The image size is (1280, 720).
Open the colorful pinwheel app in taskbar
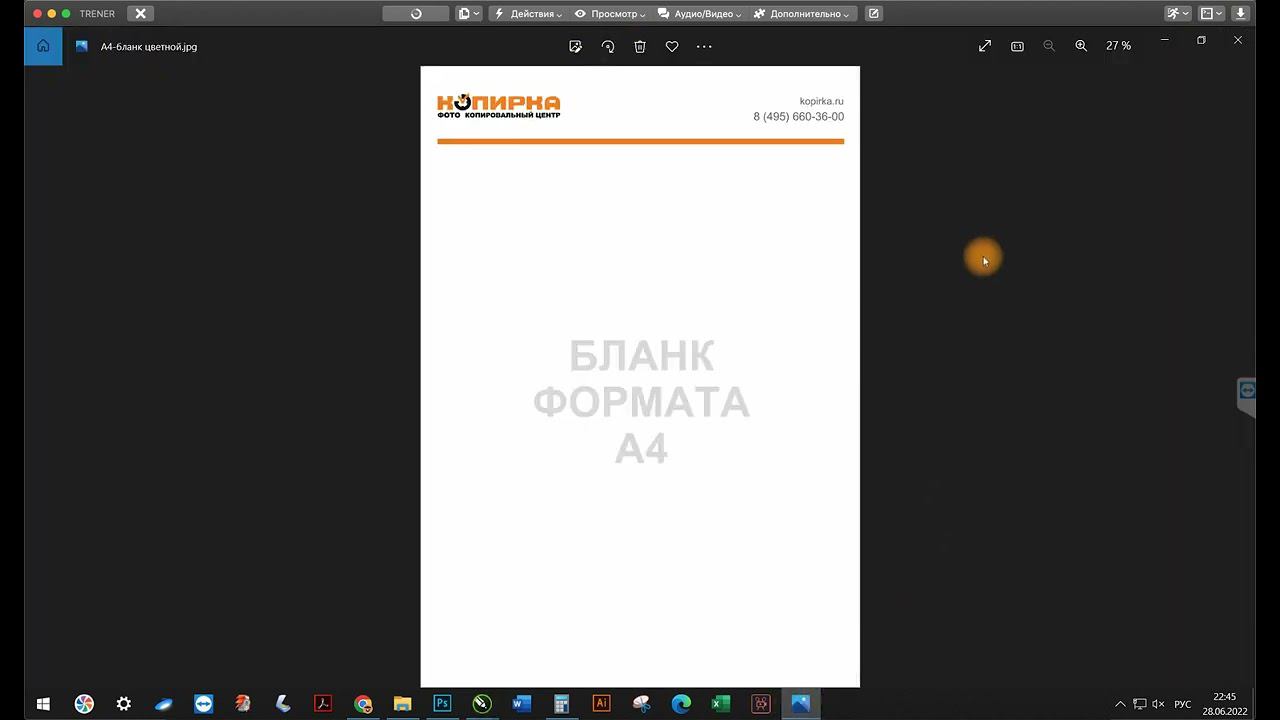pos(84,704)
